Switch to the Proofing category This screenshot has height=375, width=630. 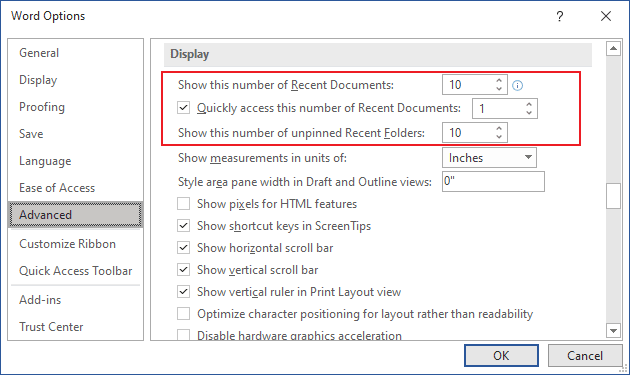click(x=75, y=107)
